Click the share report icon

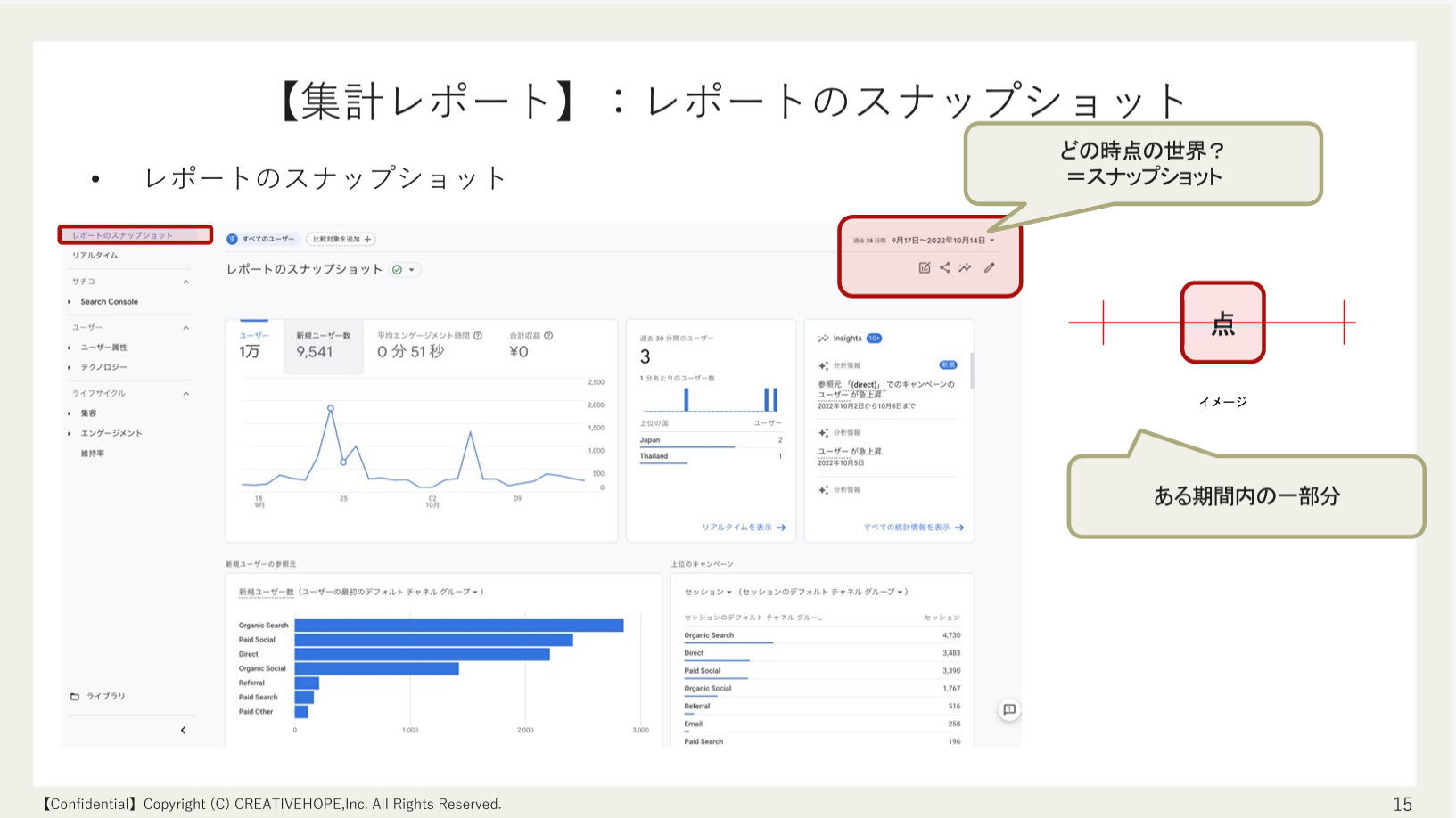945,267
